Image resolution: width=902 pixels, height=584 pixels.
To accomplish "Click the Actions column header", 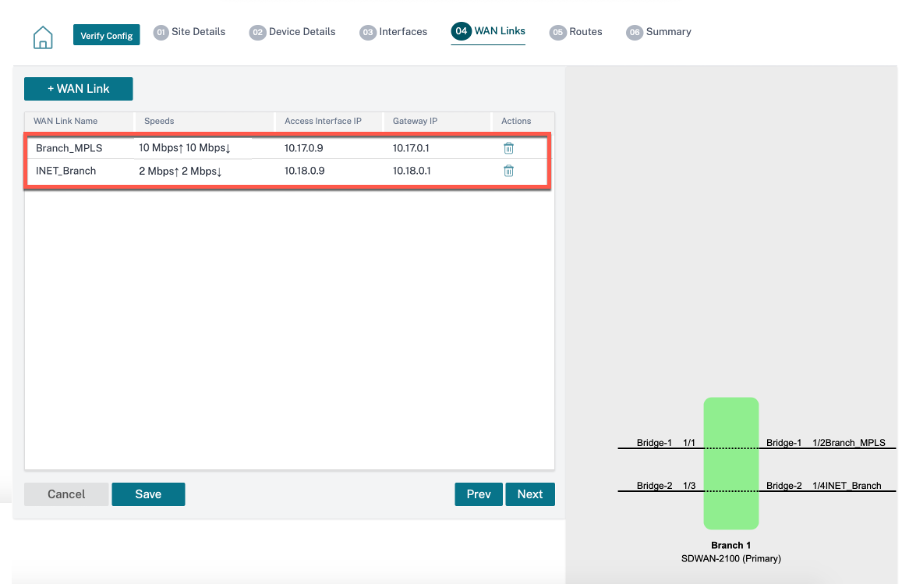I will click(516, 121).
